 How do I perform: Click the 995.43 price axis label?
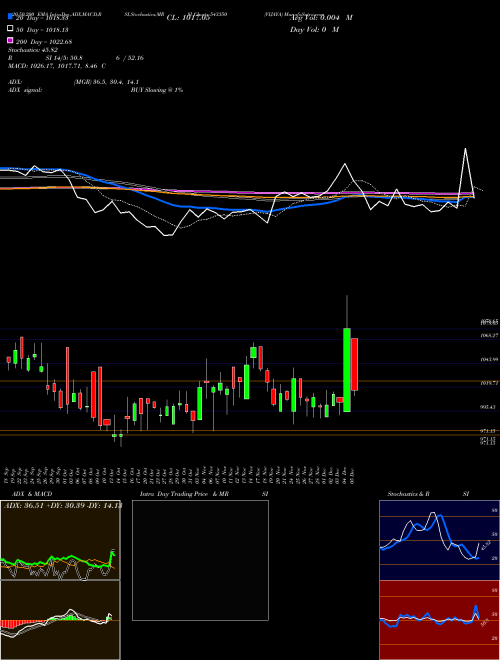(490, 407)
